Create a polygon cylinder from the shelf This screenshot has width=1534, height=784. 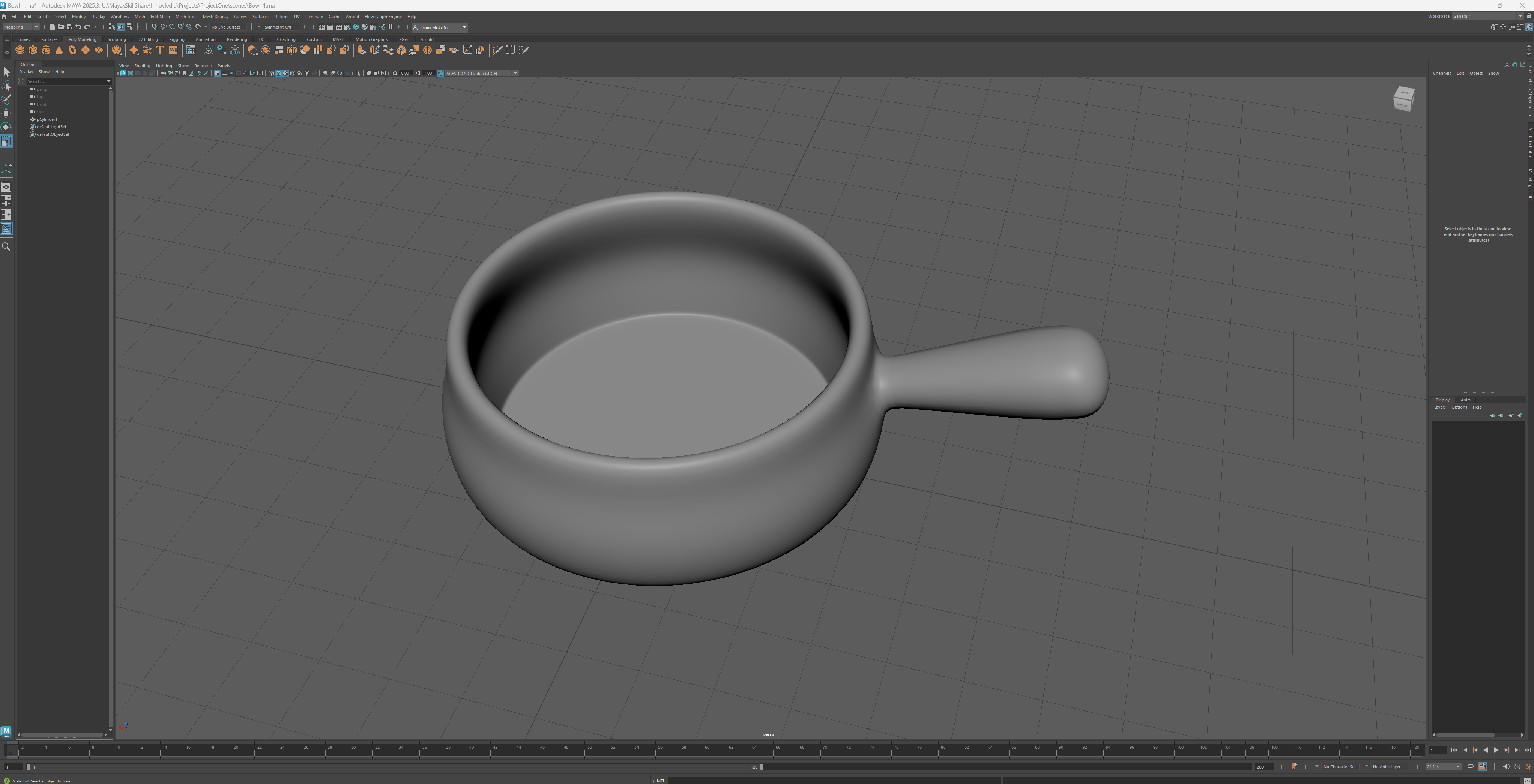[x=46, y=50]
